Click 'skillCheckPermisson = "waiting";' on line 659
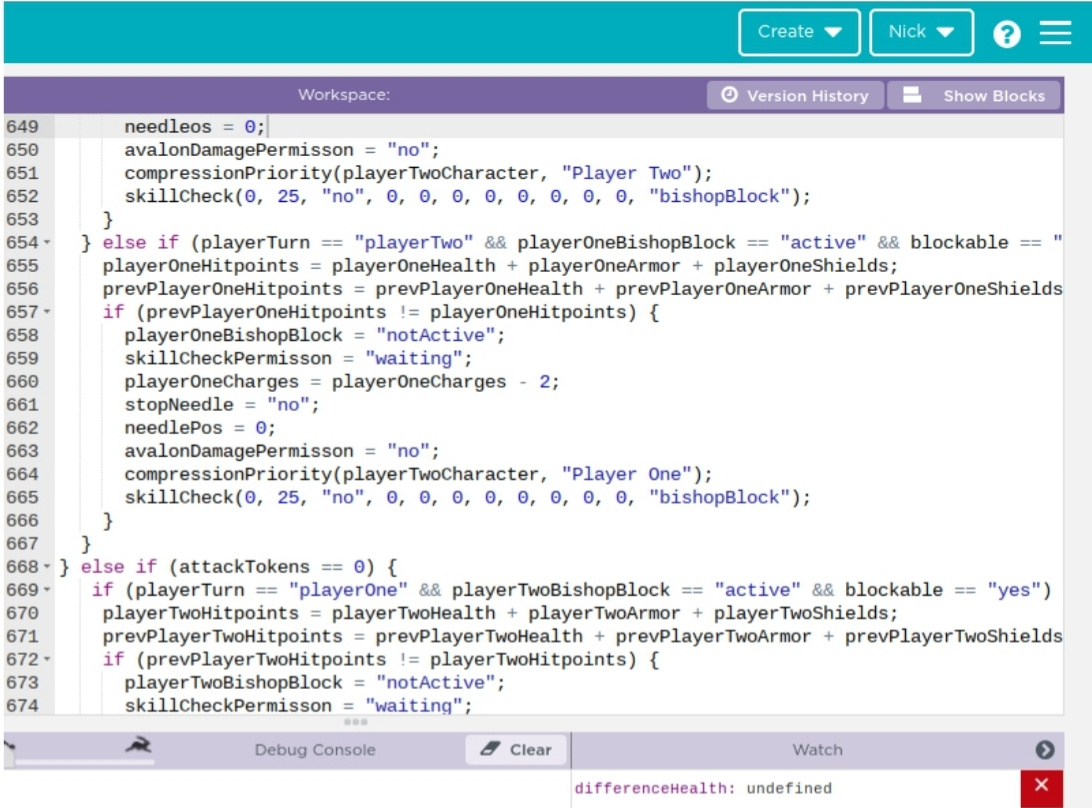This screenshot has height=808, width=1092. click(x=298, y=358)
